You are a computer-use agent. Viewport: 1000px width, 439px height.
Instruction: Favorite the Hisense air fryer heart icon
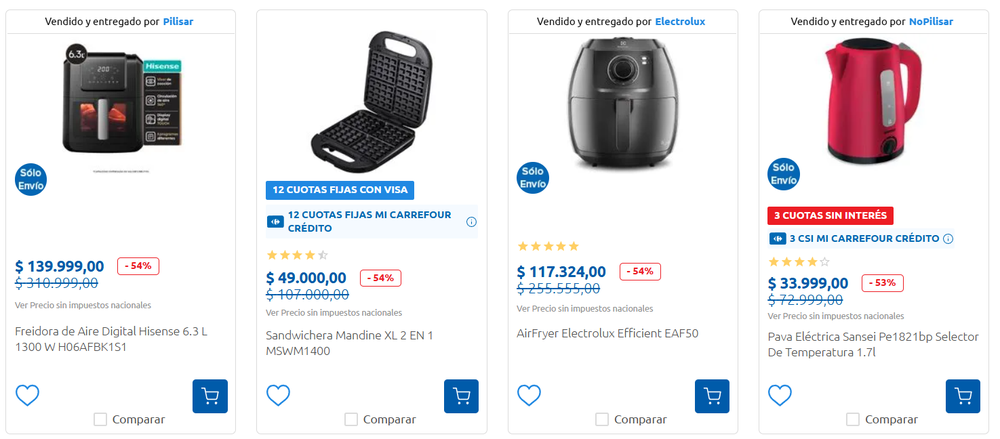coord(28,395)
